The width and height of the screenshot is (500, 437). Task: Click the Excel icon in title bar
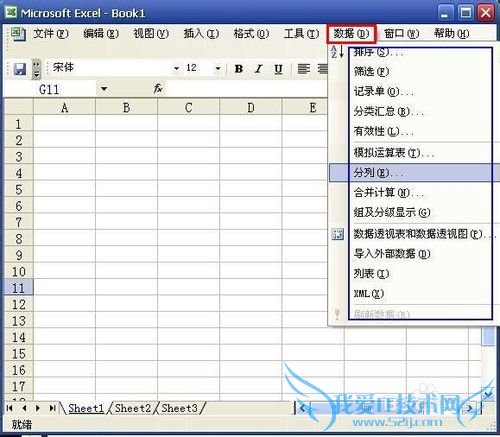point(11,12)
